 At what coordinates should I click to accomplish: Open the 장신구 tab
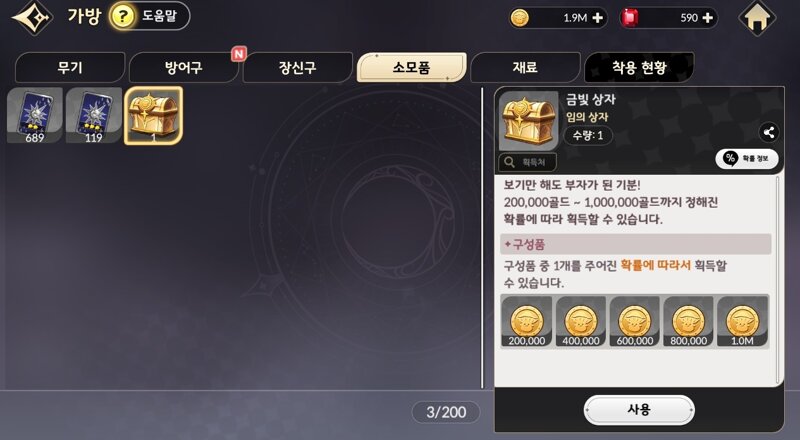point(297,67)
